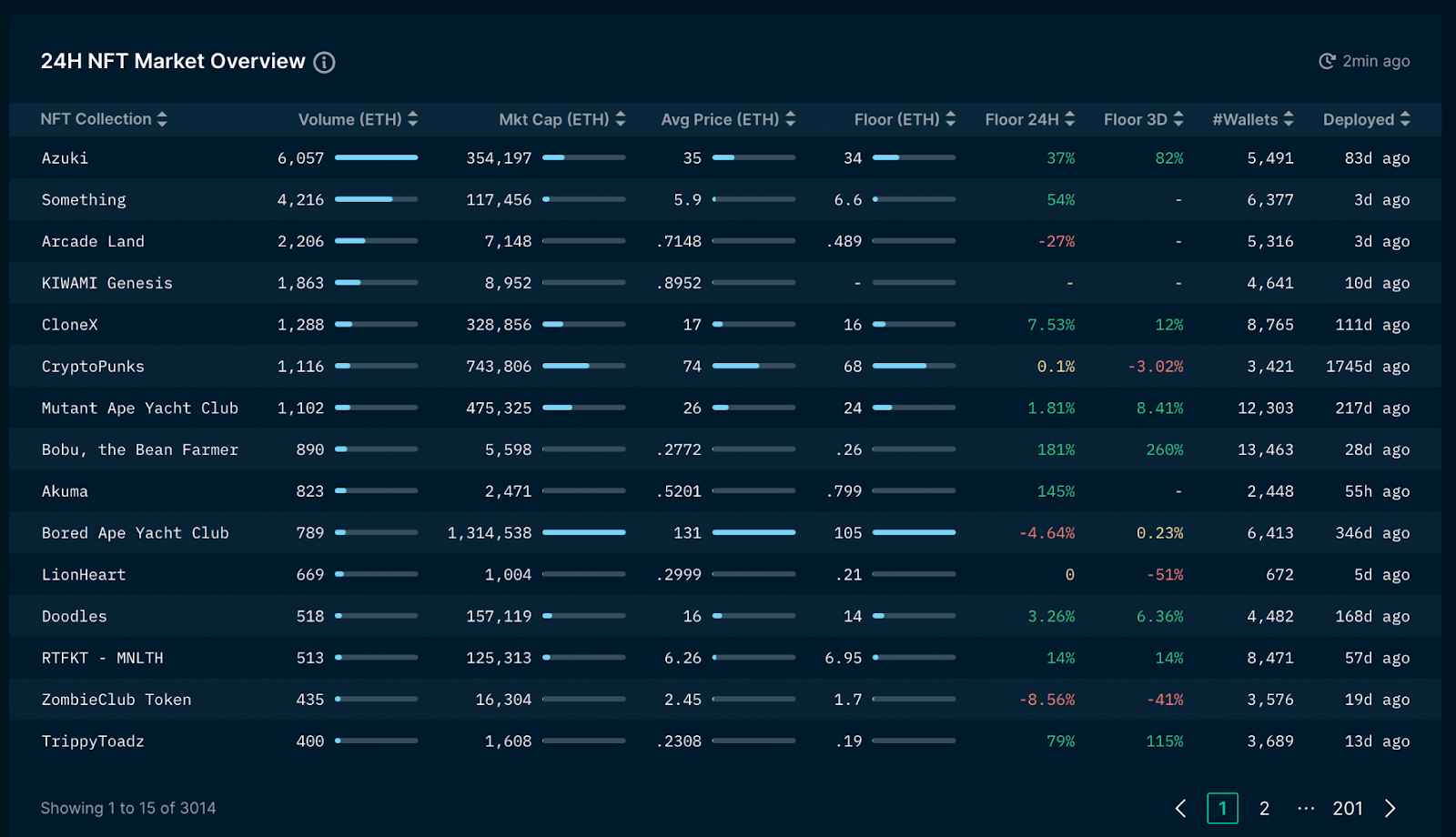
Task: Click the CryptoPunks floor price bar
Action: coord(915,366)
